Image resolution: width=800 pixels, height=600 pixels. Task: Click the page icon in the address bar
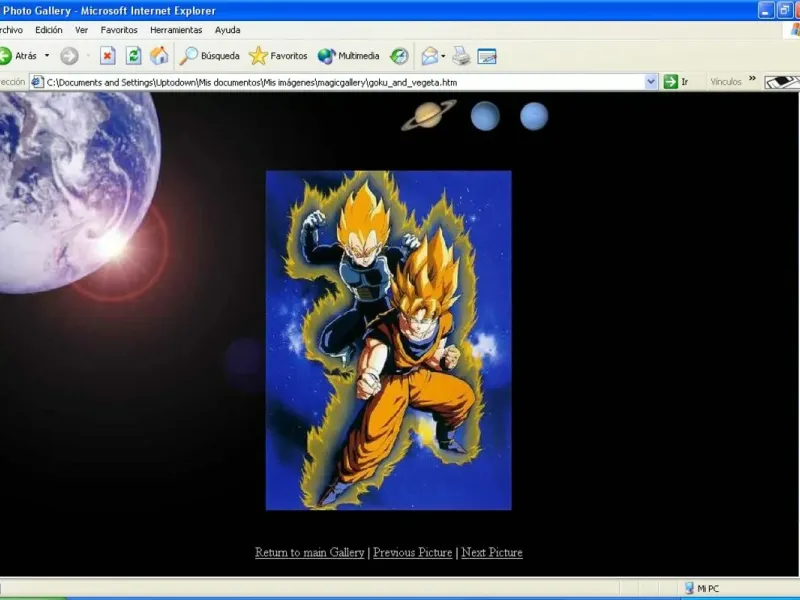pyautogui.click(x=37, y=82)
